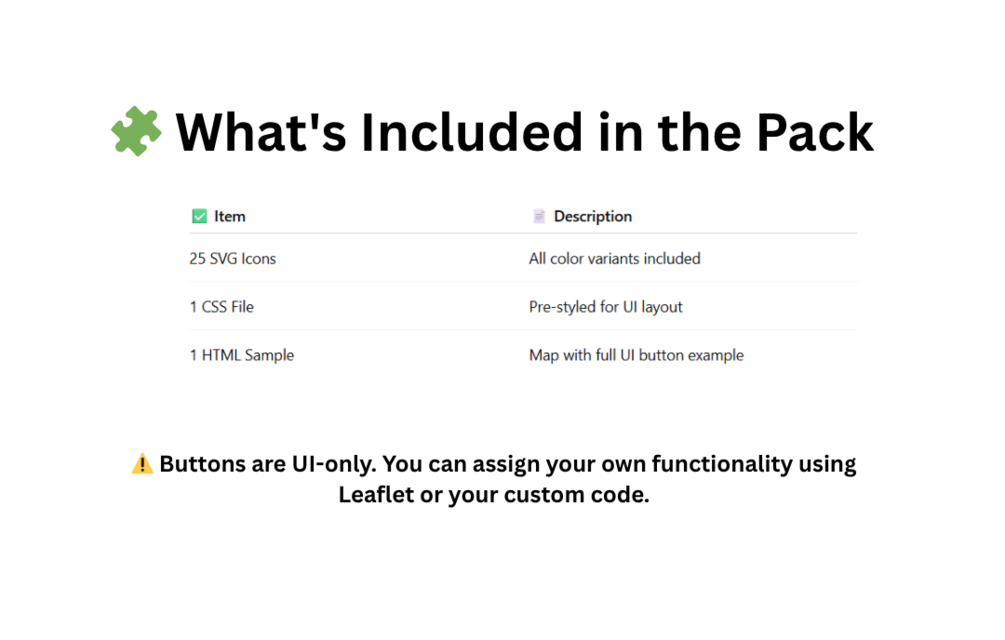Select the 1 HTML Sample cell
Image resolution: width=1005 pixels, height=640 pixels.
coord(242,355)
